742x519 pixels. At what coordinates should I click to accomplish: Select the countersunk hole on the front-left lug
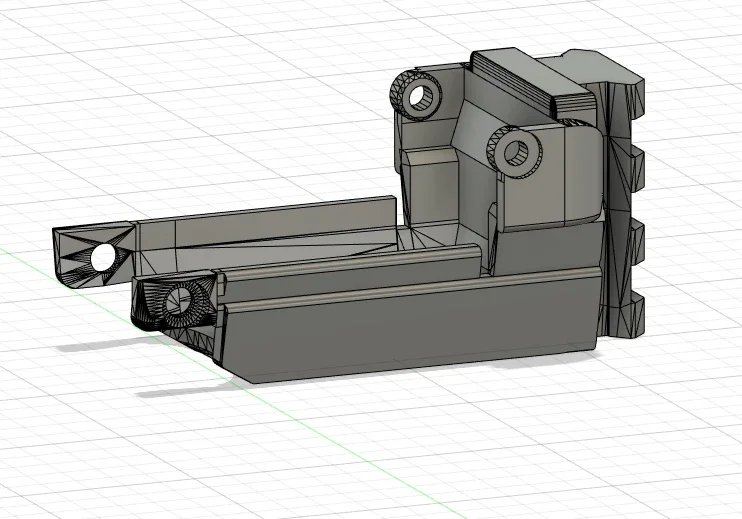pos(179,300)
